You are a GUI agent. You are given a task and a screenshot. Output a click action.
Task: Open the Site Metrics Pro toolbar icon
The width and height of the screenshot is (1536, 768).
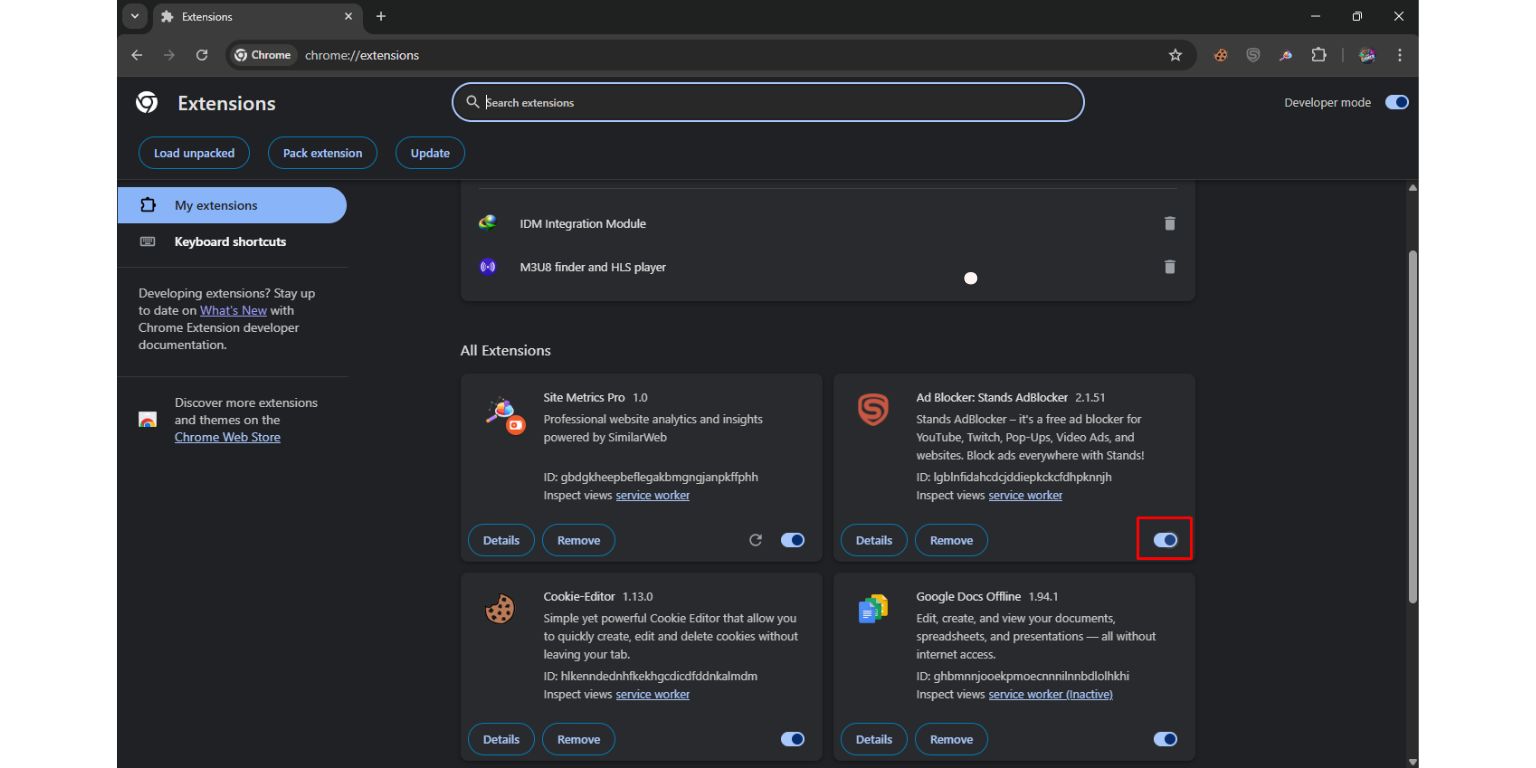point(1286,55)
